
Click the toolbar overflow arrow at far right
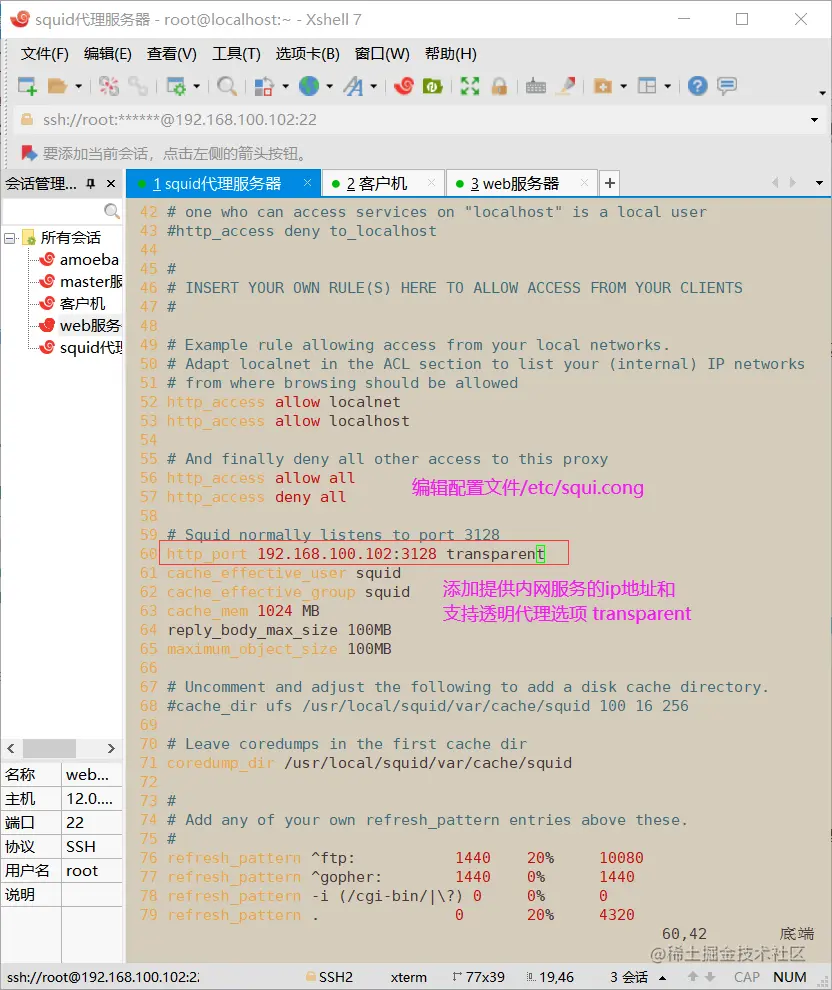822,93
